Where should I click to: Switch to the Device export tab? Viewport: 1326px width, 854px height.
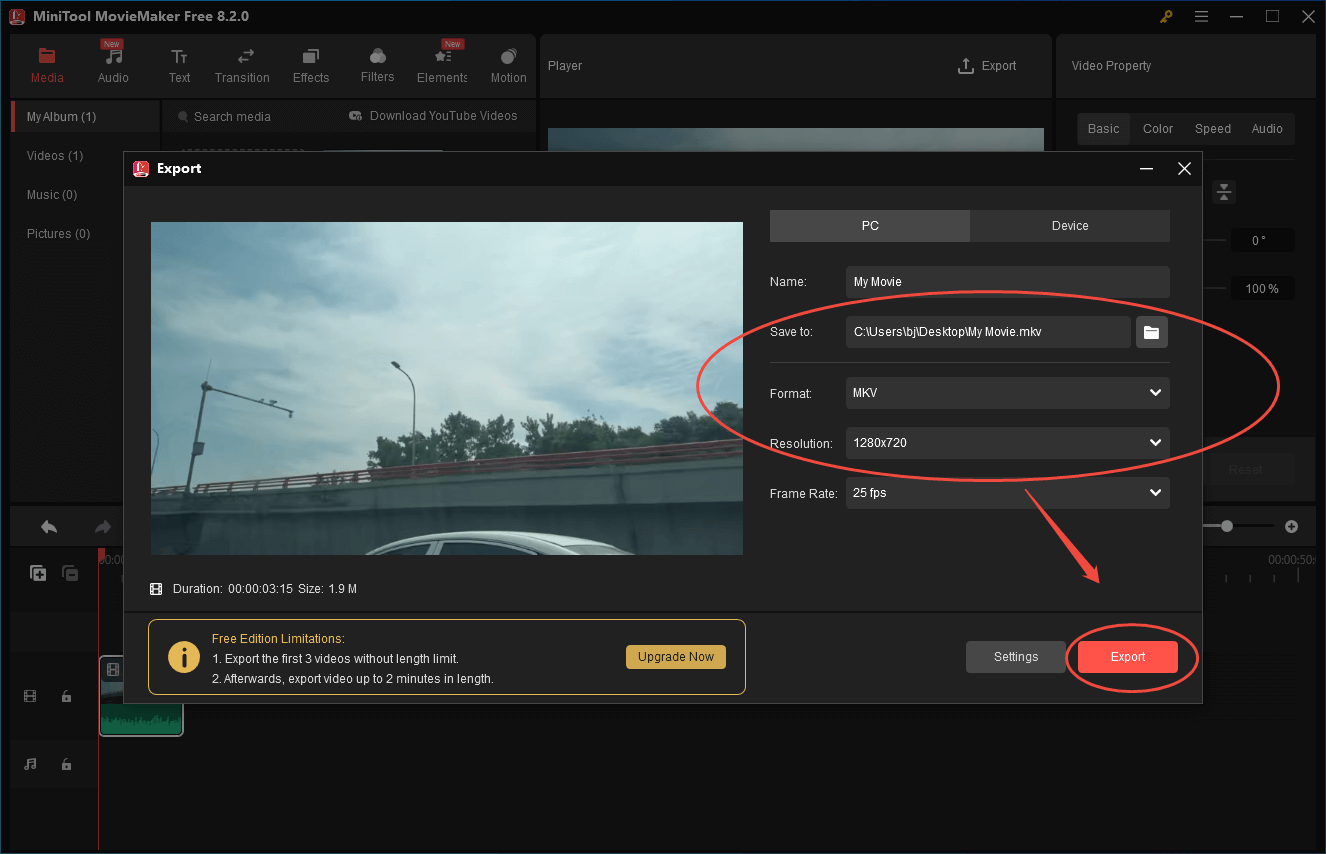(1070, 226)
